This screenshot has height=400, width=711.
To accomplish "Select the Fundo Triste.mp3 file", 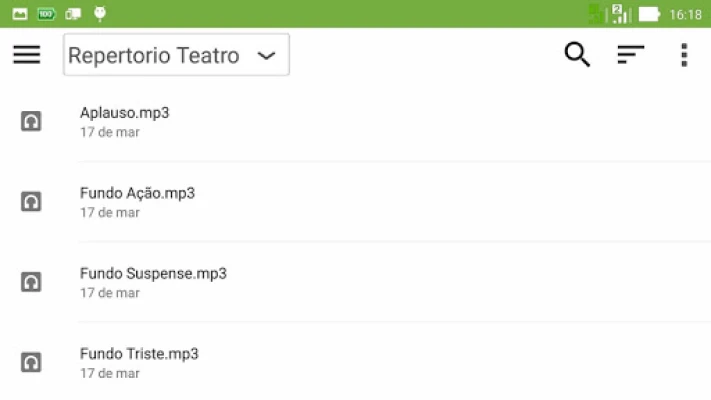I will click(x=139, y=354).
